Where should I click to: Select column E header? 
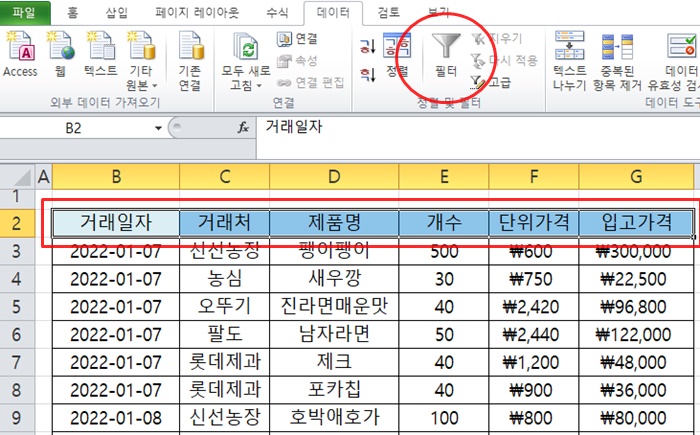(444, 177)
